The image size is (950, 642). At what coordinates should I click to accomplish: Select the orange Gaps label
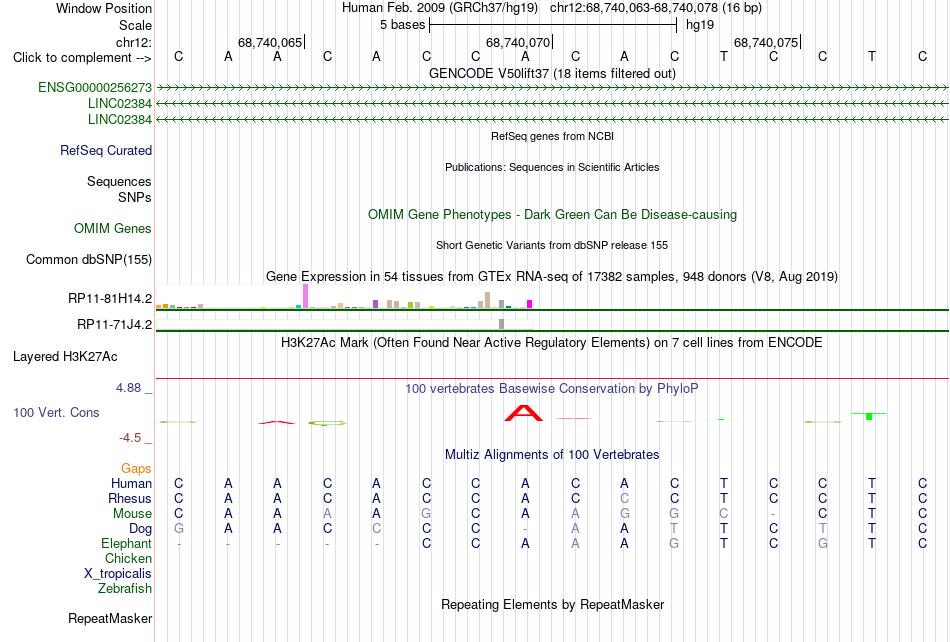point(136,468)
